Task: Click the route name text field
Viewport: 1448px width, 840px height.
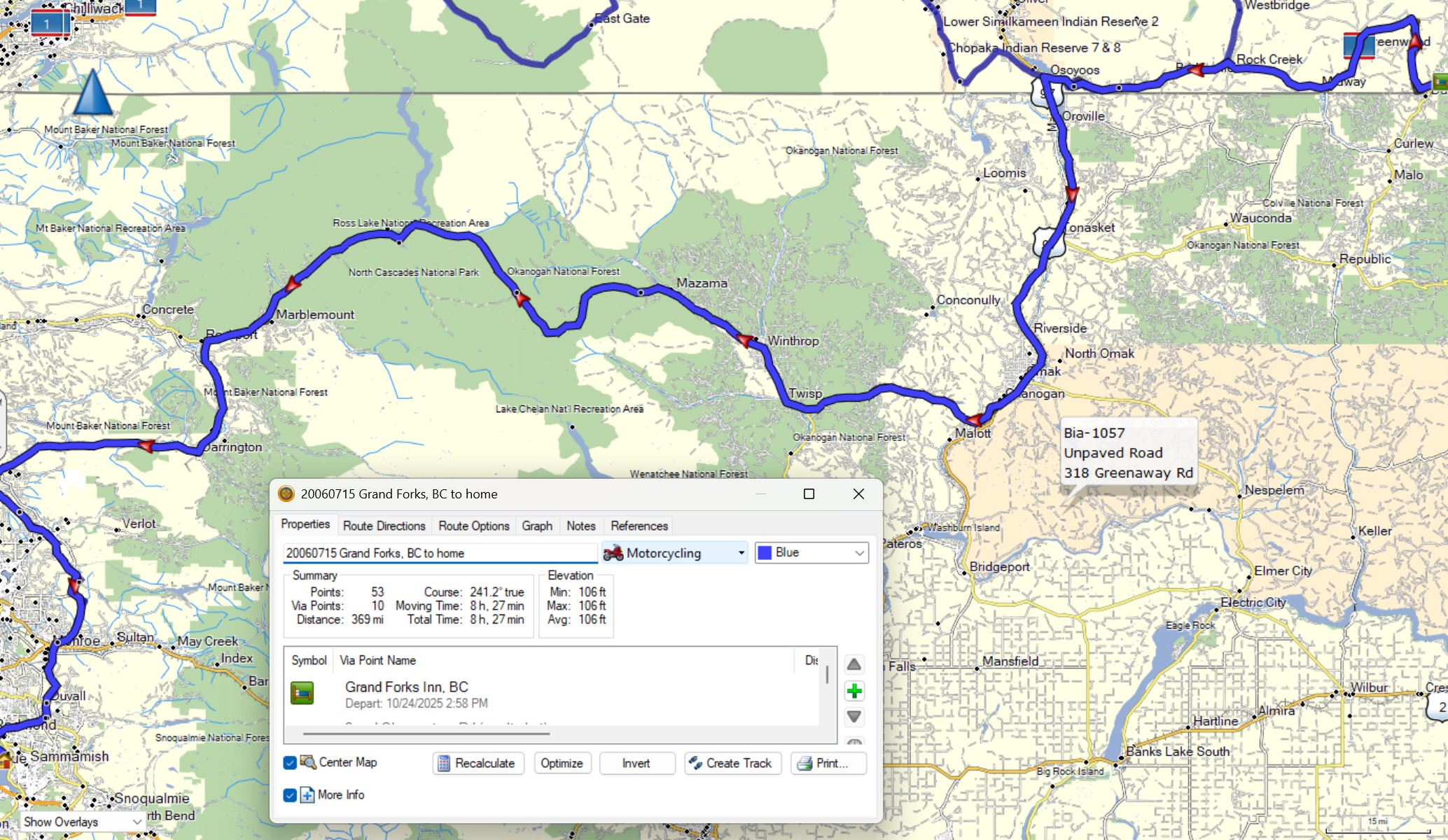Action: (x=440, y=553)
